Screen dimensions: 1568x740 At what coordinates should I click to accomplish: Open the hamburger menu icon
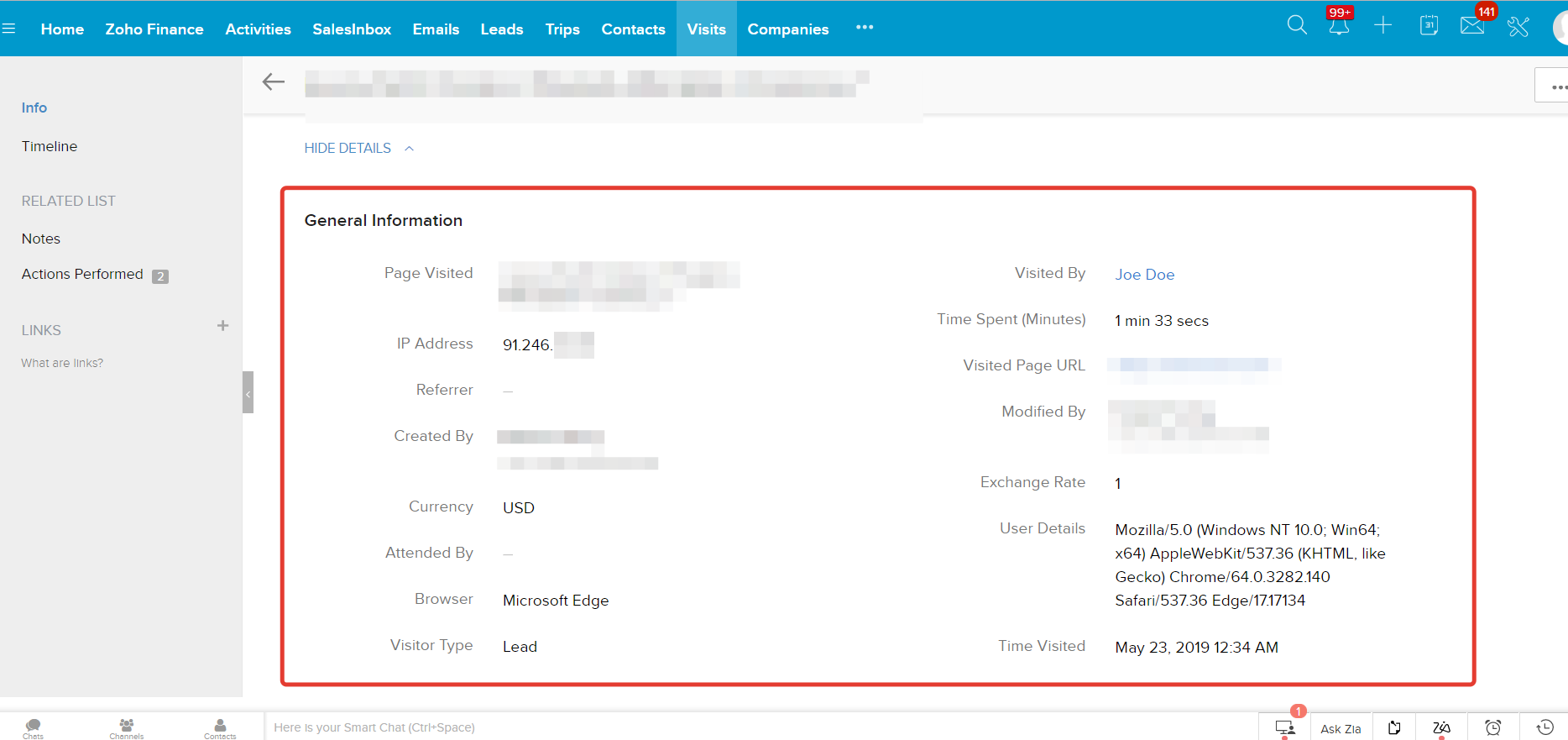8,29
